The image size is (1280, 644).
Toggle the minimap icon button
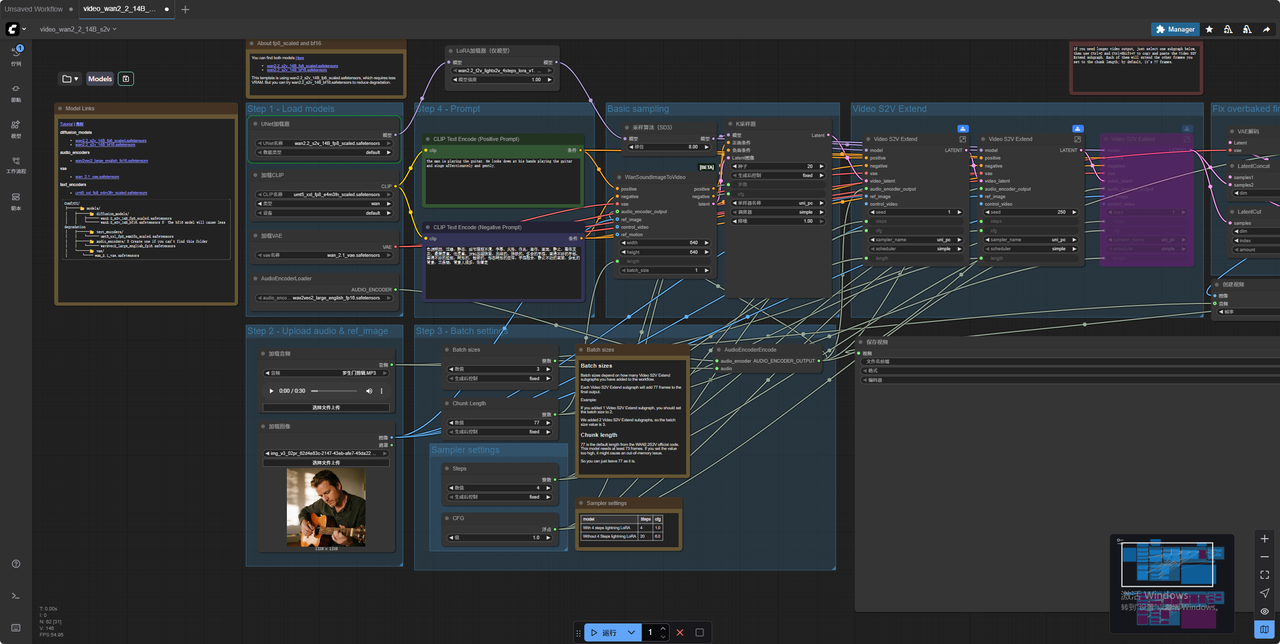click(1264, 629)
